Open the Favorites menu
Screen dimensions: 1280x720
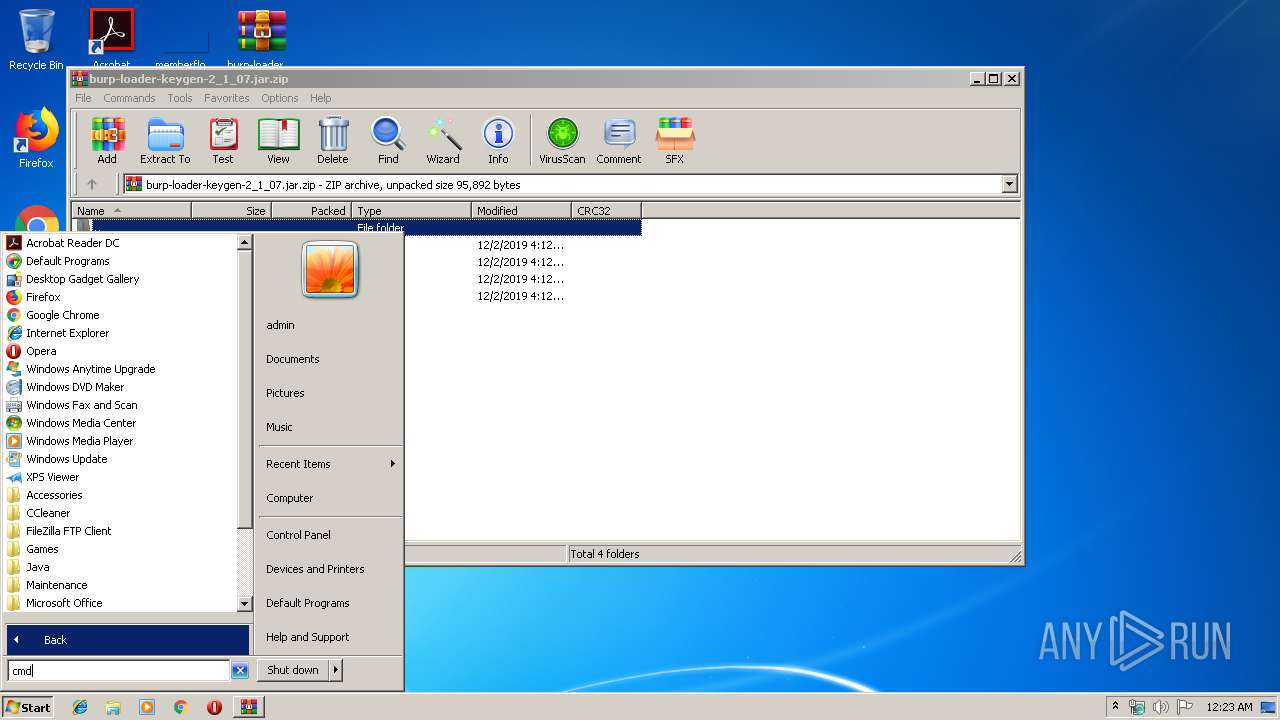point(227,98)
